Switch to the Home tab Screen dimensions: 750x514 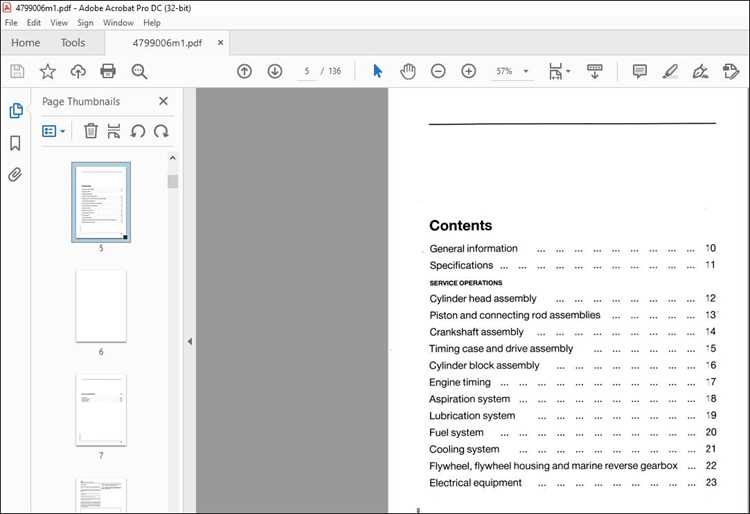click(x=26, y=43)
